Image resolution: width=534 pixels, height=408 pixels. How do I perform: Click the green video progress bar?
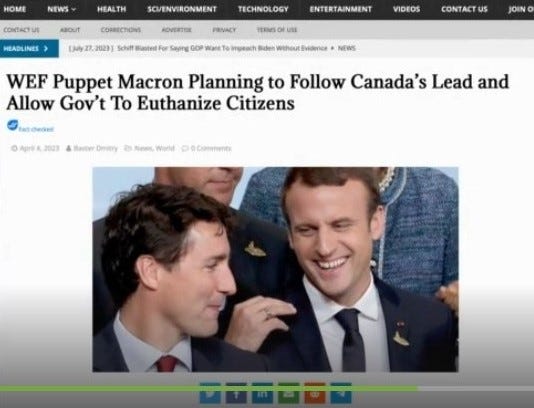click(208, 388)
